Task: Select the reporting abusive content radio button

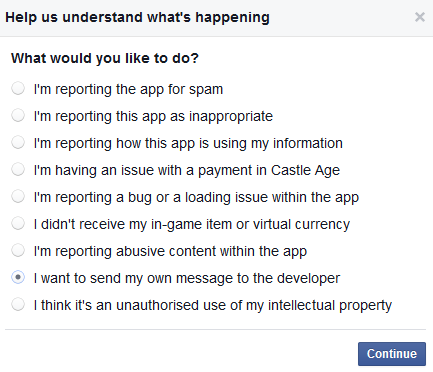Action: click(18, 251)
